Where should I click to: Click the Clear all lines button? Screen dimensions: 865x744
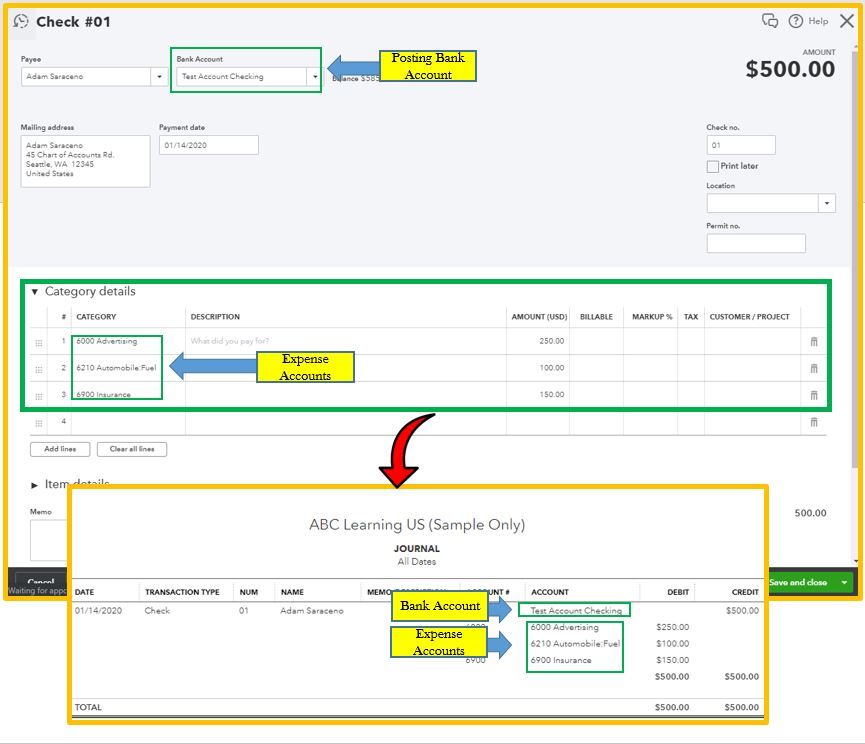pyautogui.click(x=132, y=449)
